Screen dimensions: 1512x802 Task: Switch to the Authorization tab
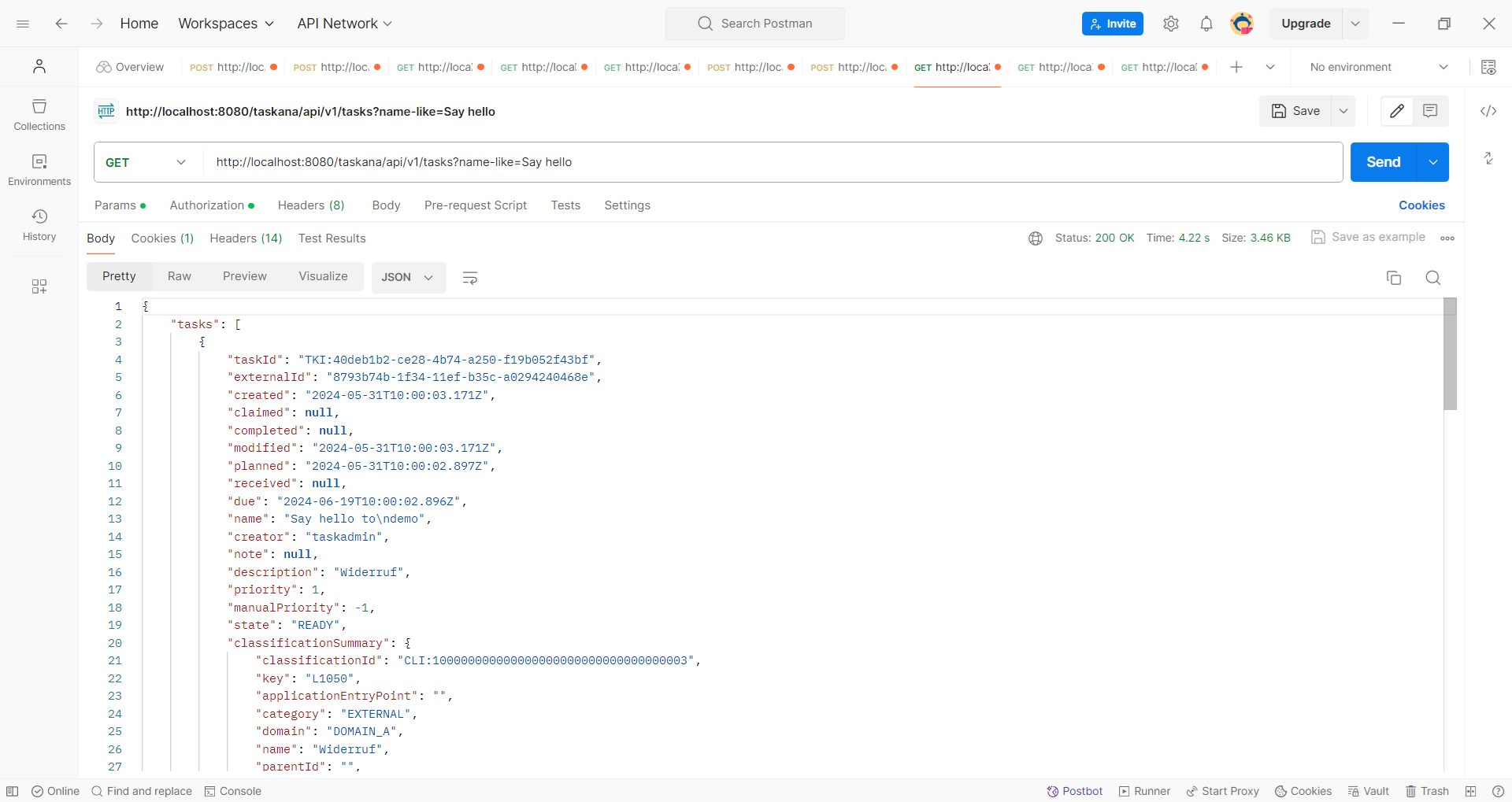point(212,205)
